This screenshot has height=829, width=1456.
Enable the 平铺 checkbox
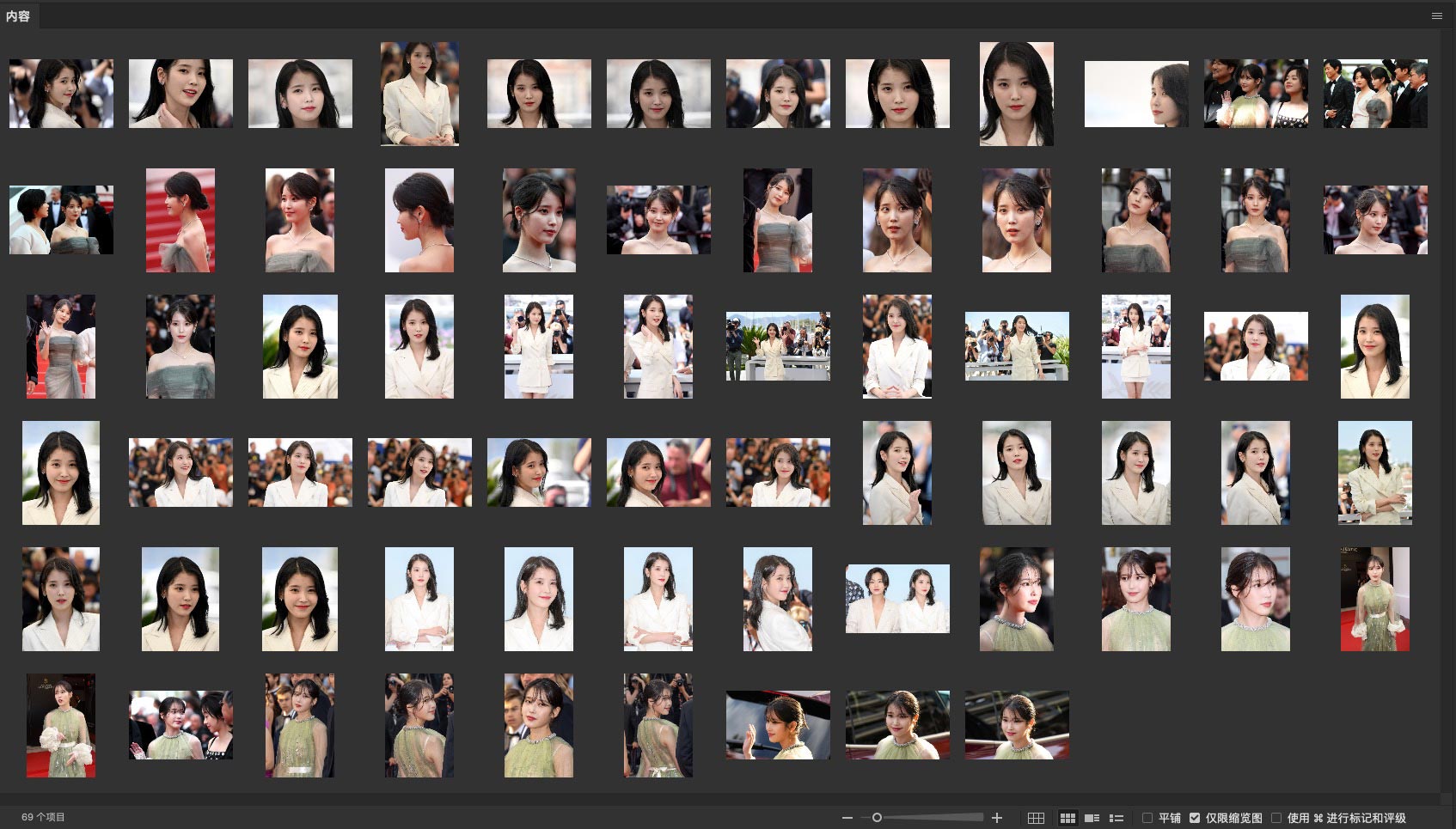click(x=1147, y=818)
